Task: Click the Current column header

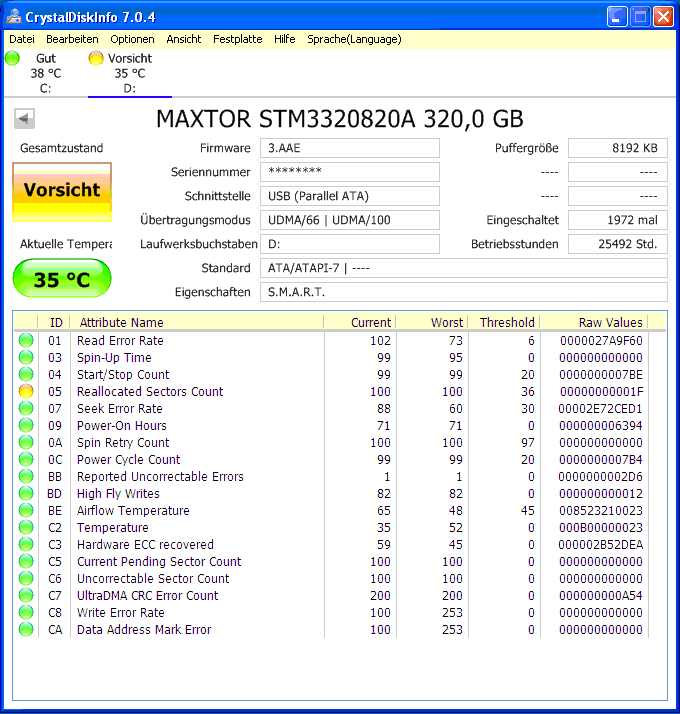Action: [x=360, y=322]
